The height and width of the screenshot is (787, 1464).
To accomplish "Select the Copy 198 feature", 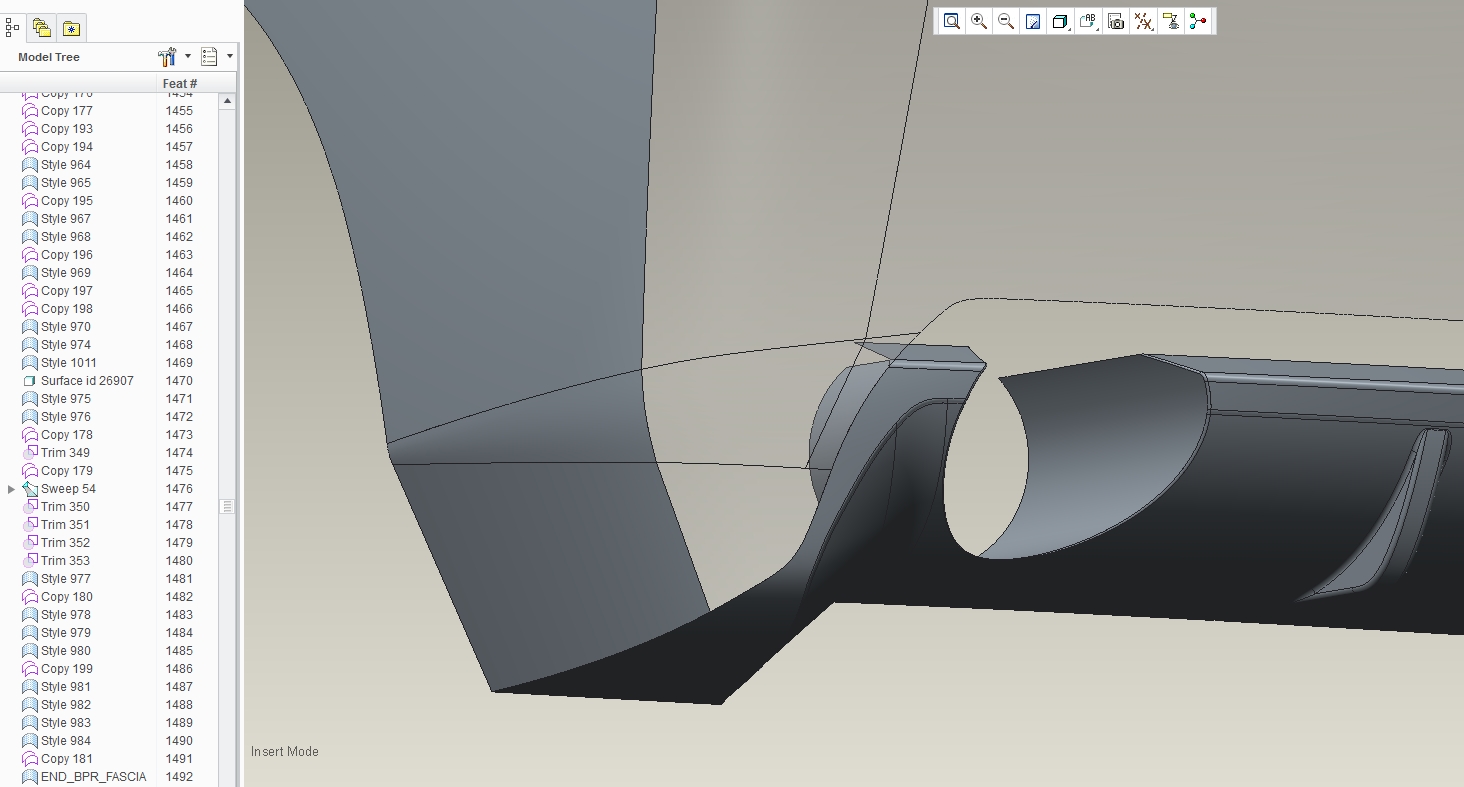I will point(67,309).
